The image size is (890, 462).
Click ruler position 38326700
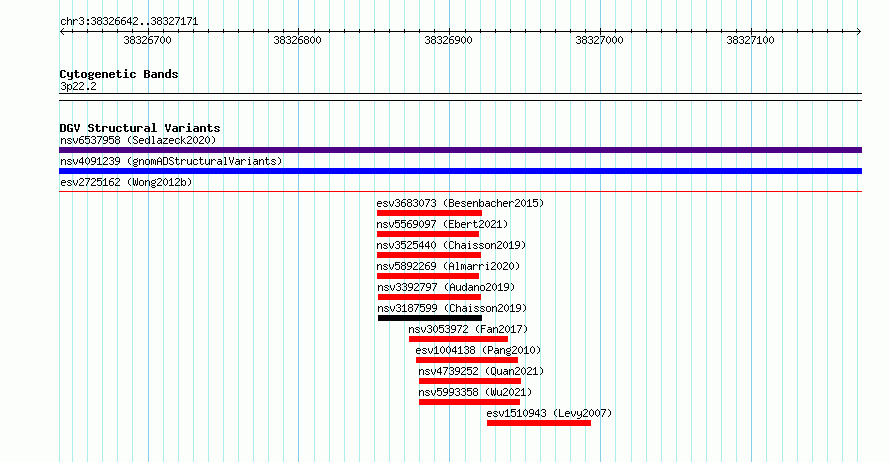pyautogui.click(x=147, y=40)
